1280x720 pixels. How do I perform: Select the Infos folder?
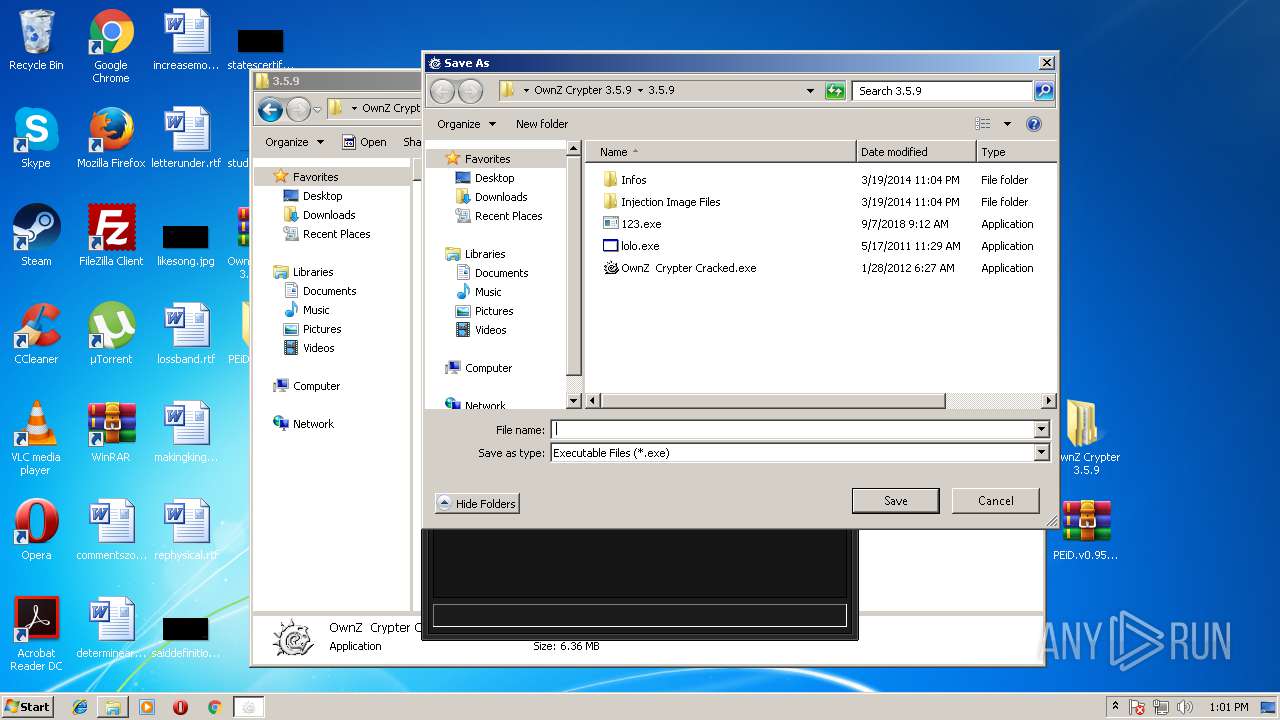[x=634, y=180]
